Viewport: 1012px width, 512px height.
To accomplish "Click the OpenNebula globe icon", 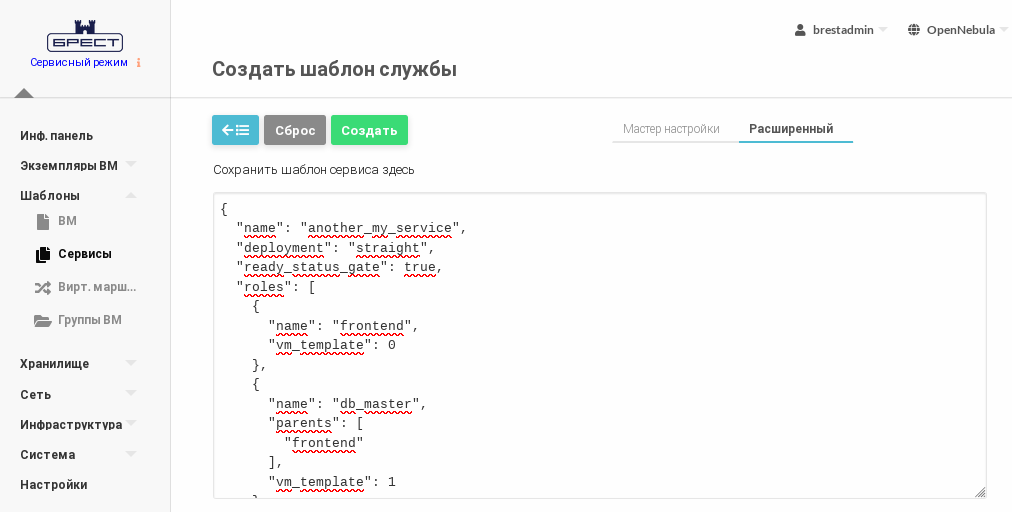I will [x=914, y=30].
